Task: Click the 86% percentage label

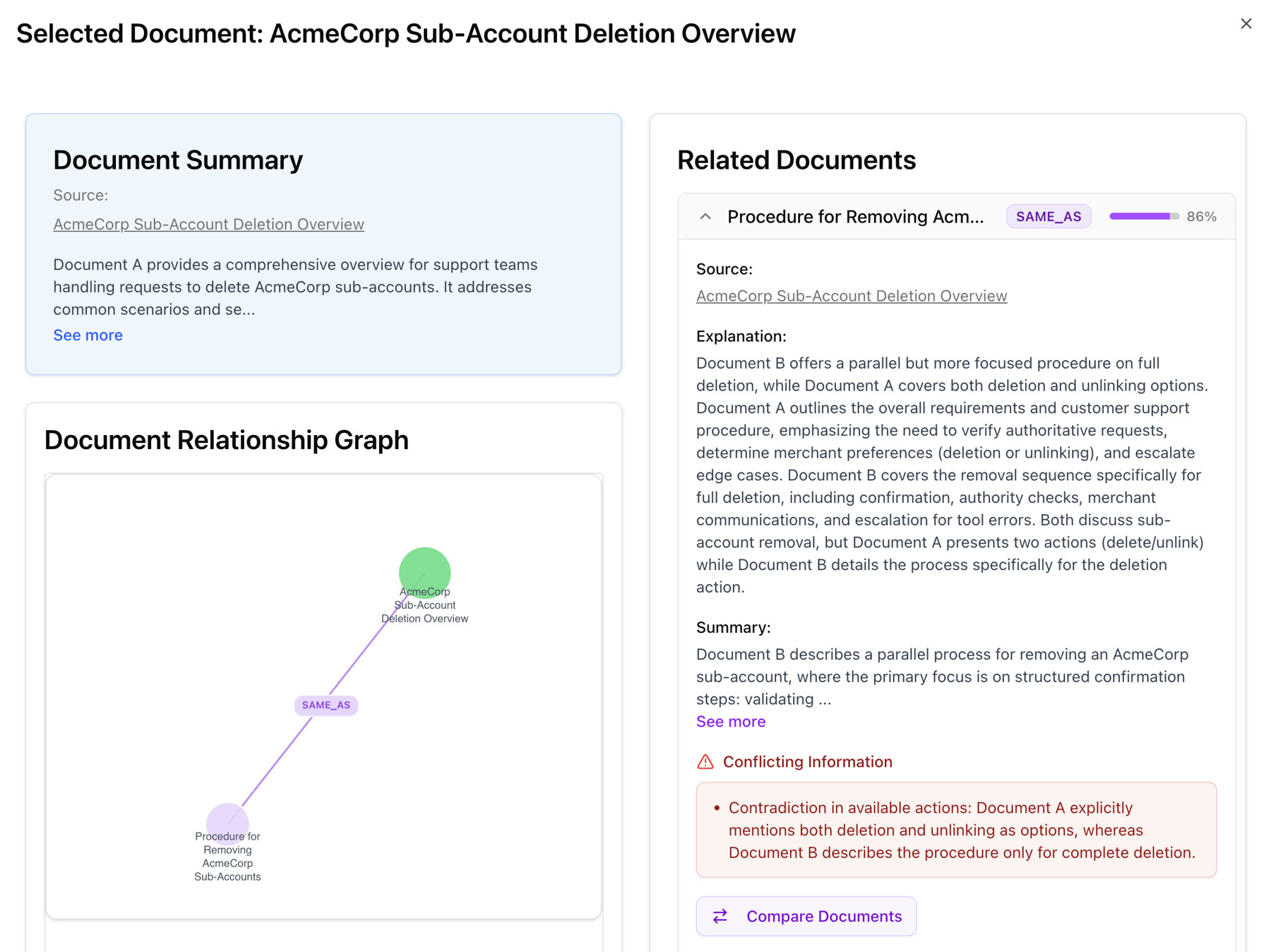Action: [x=1201, y=217]
